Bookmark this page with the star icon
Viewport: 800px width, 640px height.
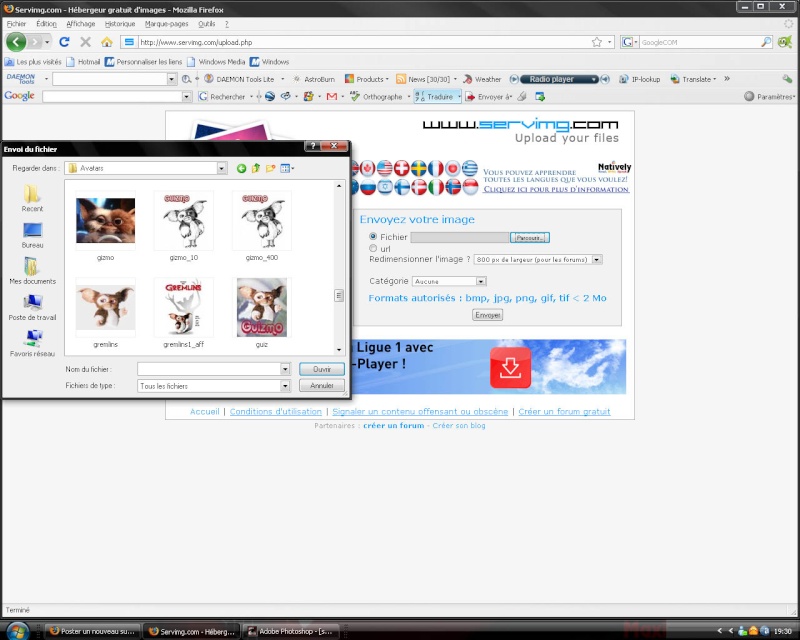(596, 42)
